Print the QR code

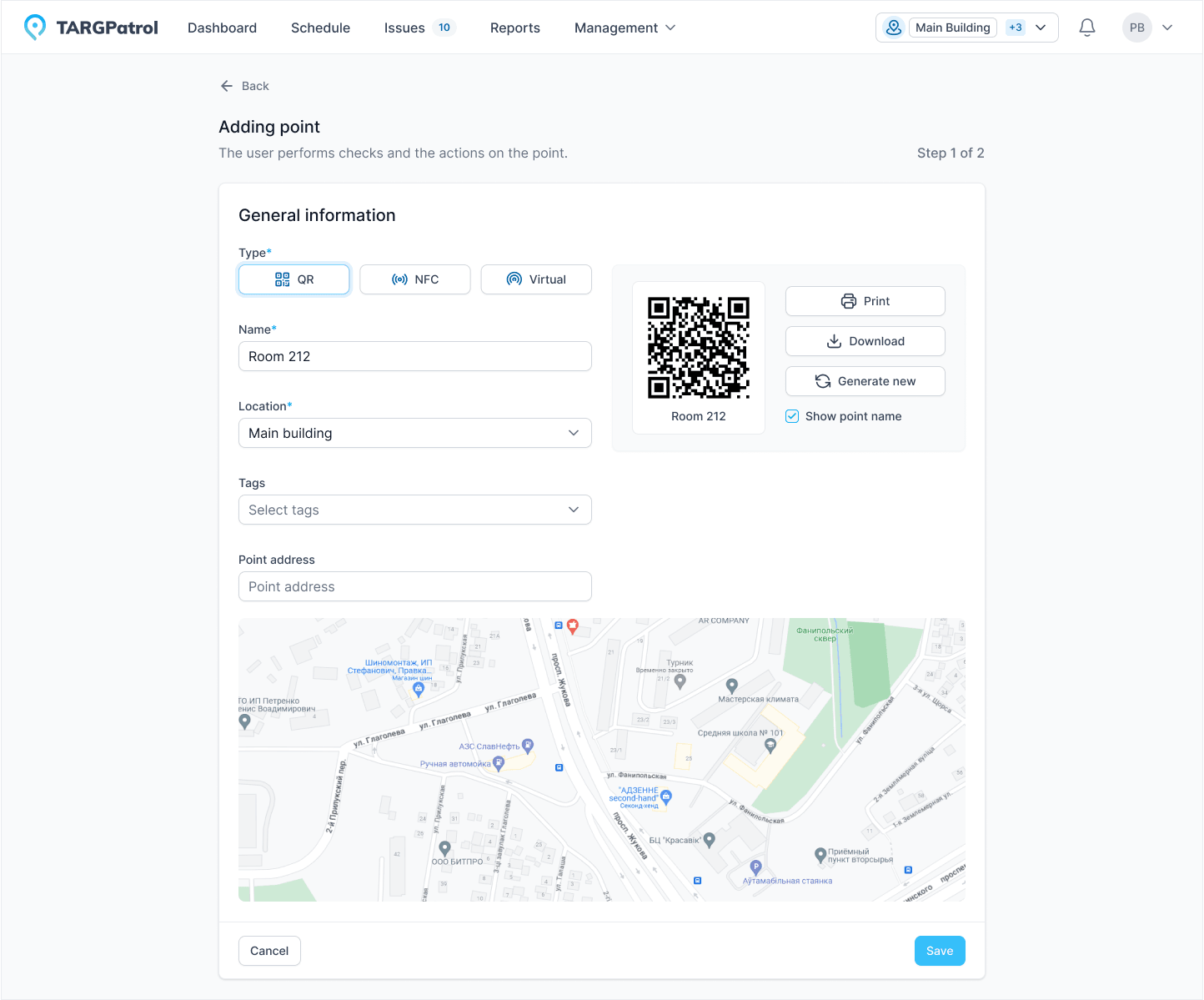click(865, 301)
